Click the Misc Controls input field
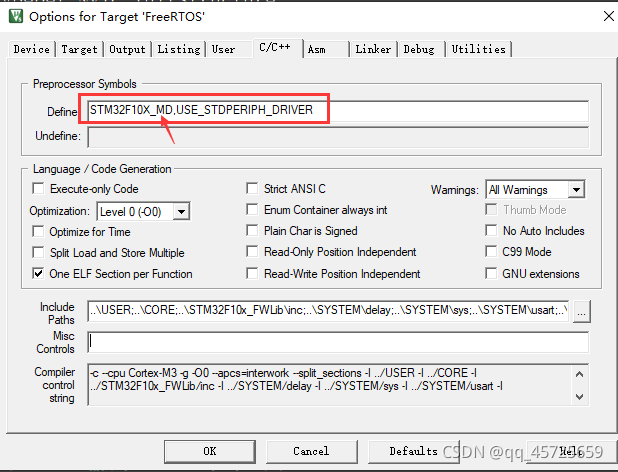The height and width of the screenshot is (472, 618). tap(338, 342)
